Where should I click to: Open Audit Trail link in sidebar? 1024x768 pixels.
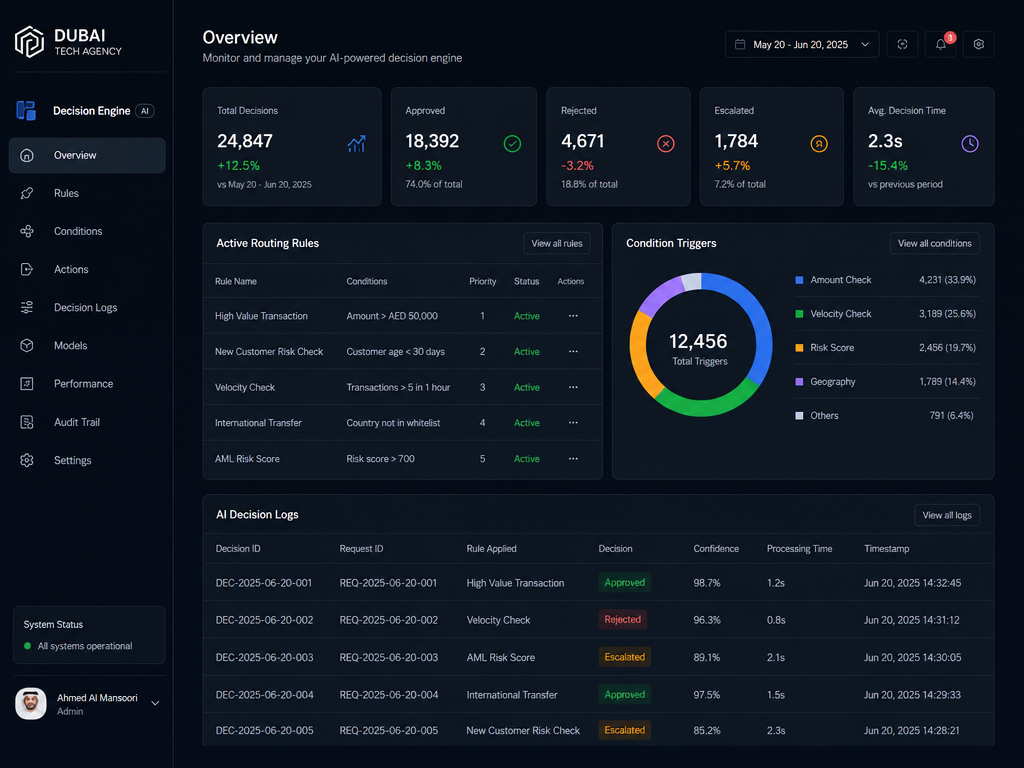pyautogui.click(x=87, y=422)
